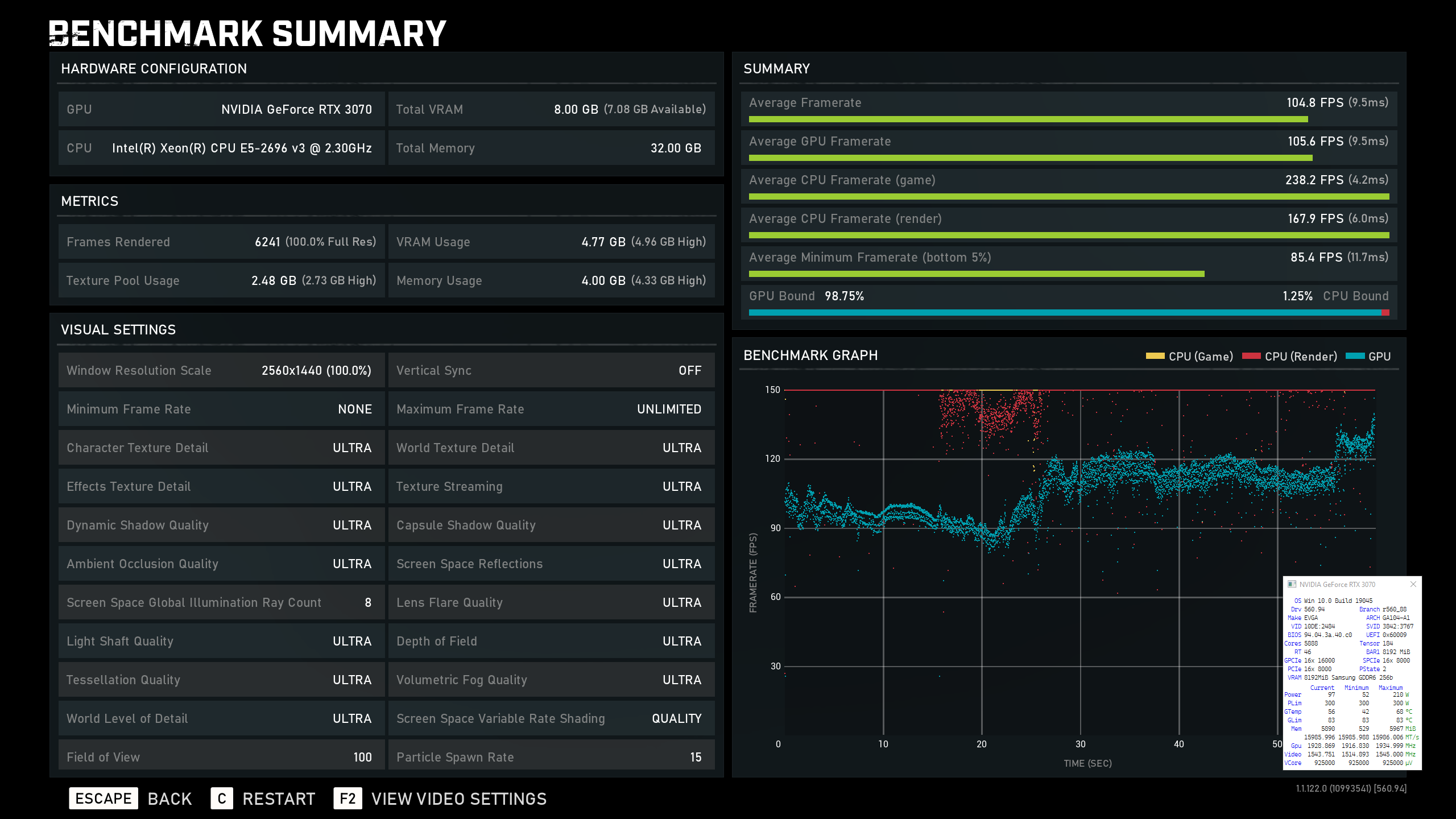Screen dimensions: 1456x819
Task: Click the 1.25% CPU Bound value
Action: tap(1297, 296)
